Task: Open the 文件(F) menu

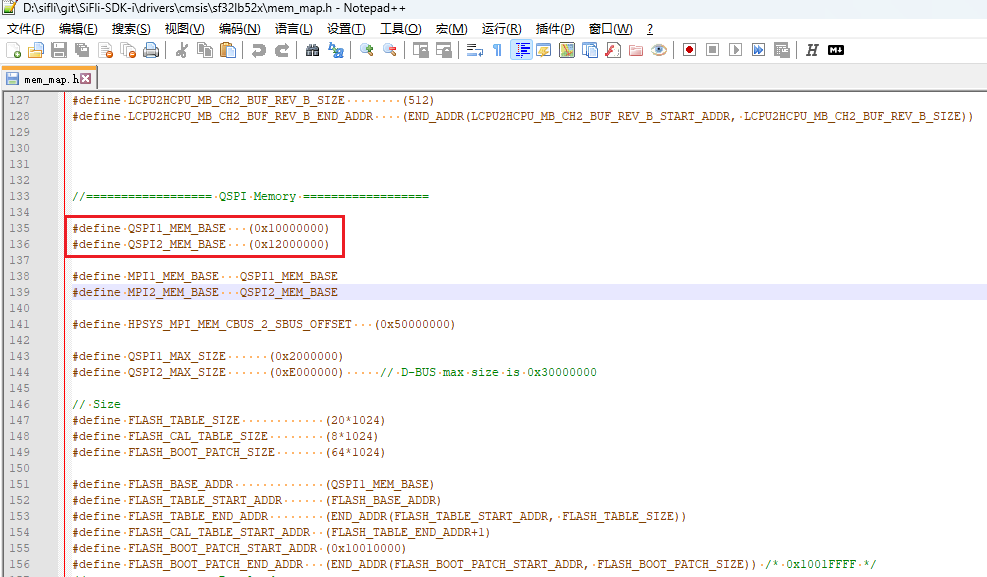Action: (26, 29)
